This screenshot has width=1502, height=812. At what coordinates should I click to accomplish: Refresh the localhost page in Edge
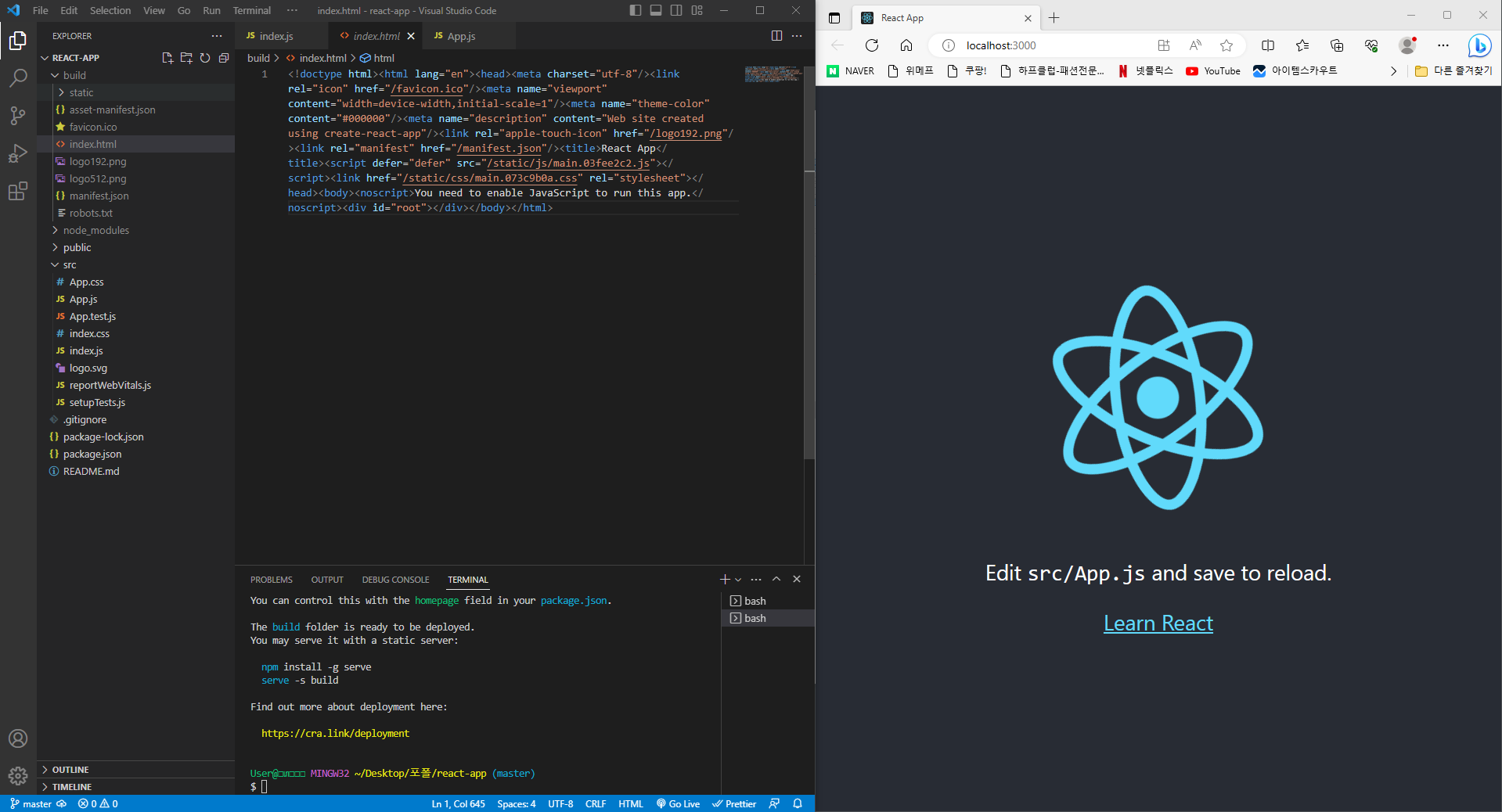872,45
